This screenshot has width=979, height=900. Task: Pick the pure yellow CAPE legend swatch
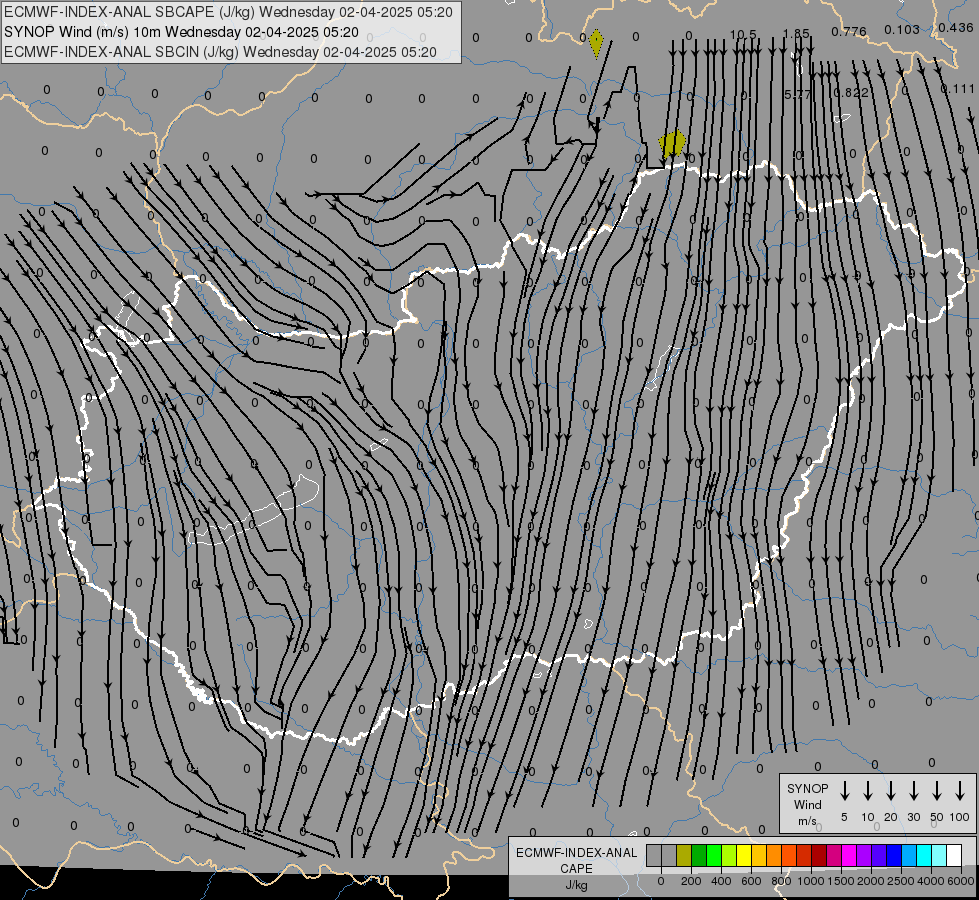tap(744, 855)
